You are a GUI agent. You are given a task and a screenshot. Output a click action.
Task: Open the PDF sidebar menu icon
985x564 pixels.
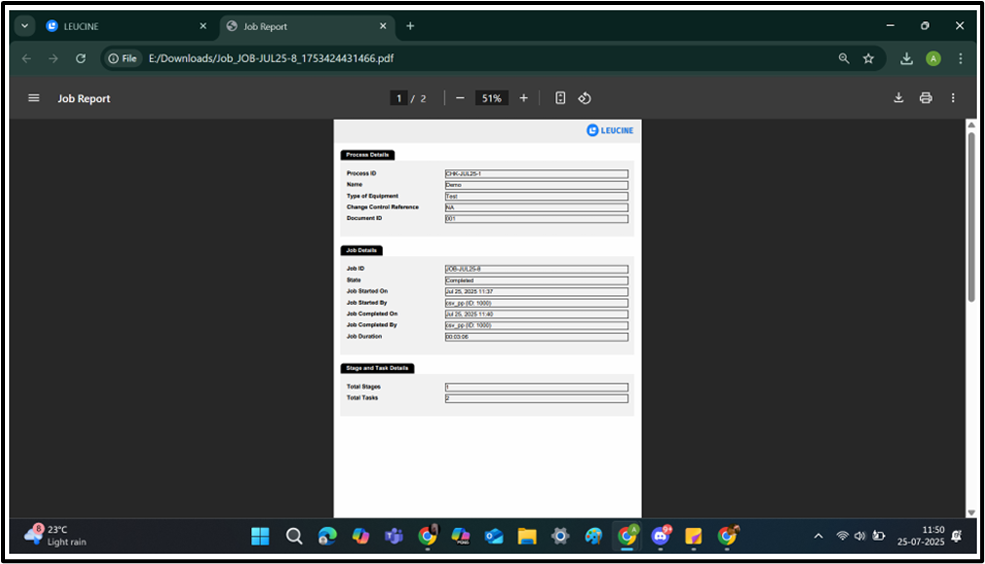click(x=34, y=98)
